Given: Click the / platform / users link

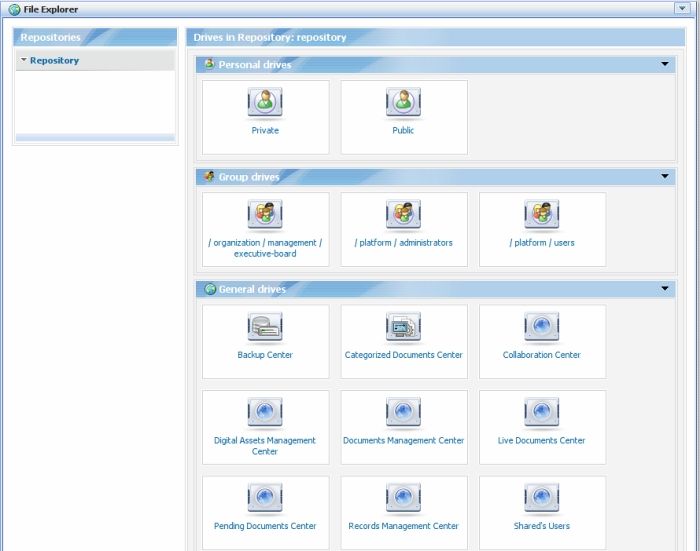Looking at the screenshot, I should [542, 243].
